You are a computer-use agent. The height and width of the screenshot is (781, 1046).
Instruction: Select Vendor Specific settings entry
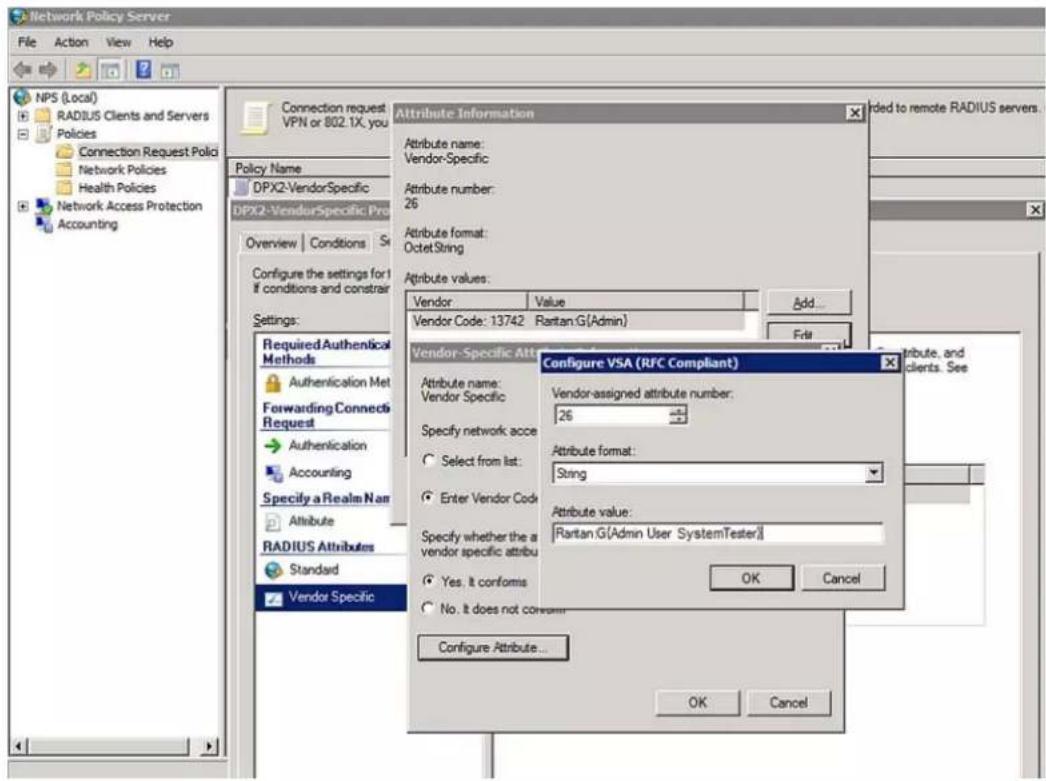331,597
